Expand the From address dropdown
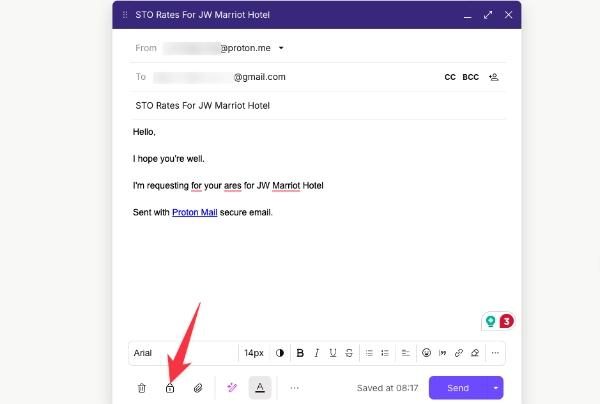The height and width of the screenshot is (404, 600). tap(281, 48)
